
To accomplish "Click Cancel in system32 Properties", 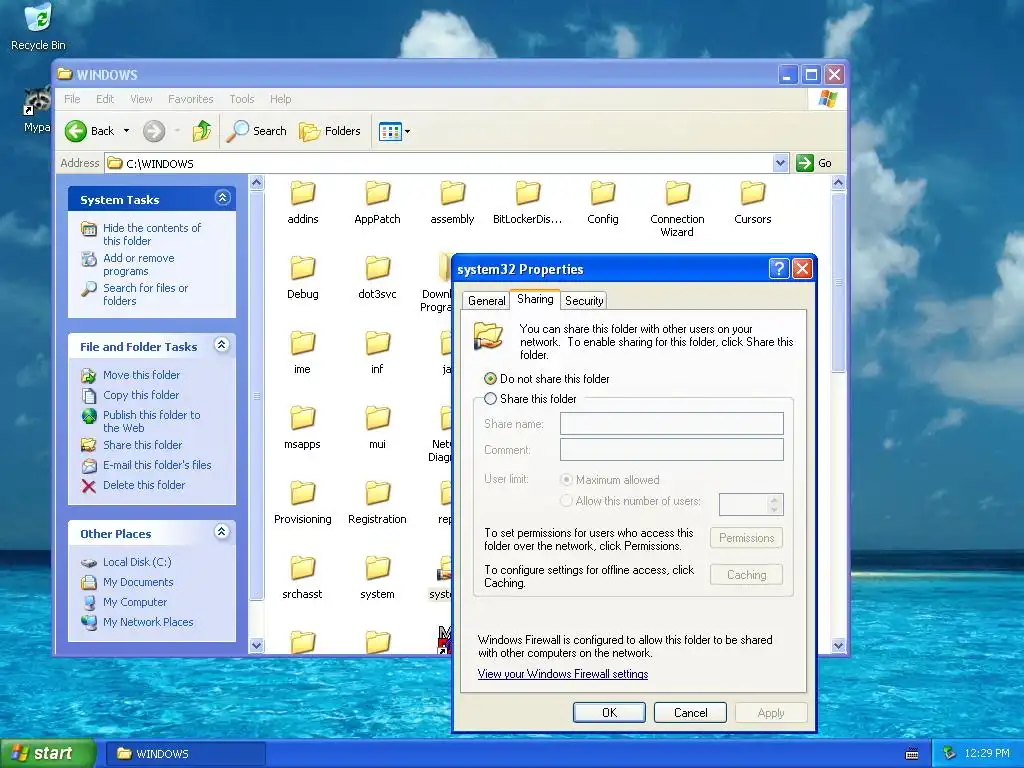I will (690, 712).
